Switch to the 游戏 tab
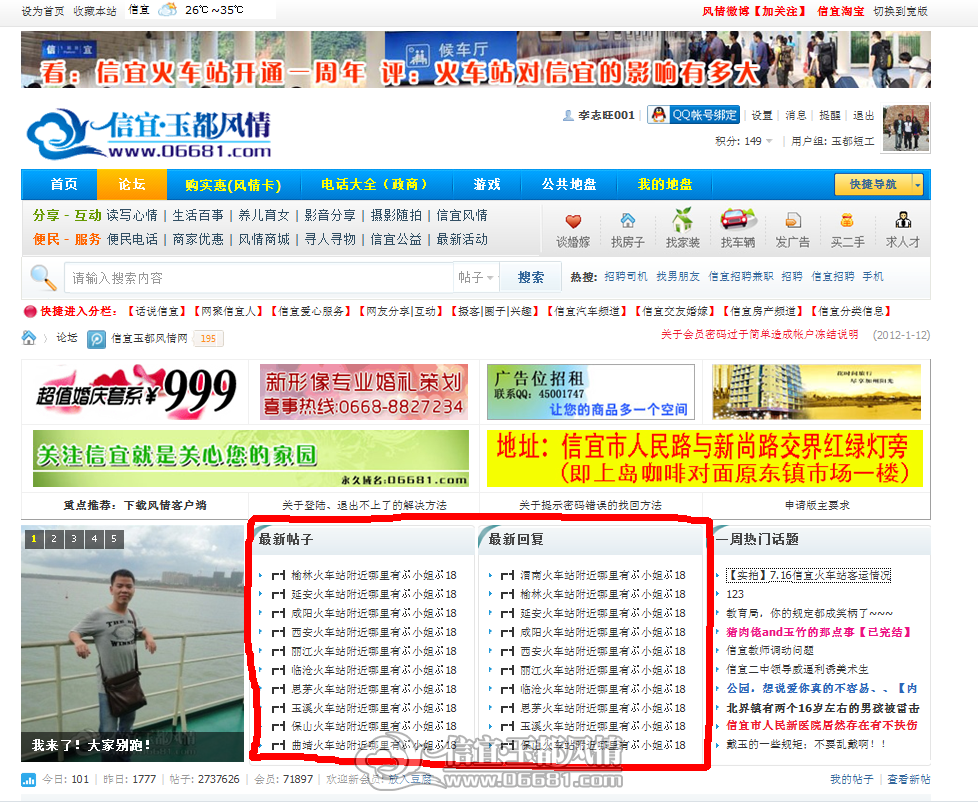 487,185
